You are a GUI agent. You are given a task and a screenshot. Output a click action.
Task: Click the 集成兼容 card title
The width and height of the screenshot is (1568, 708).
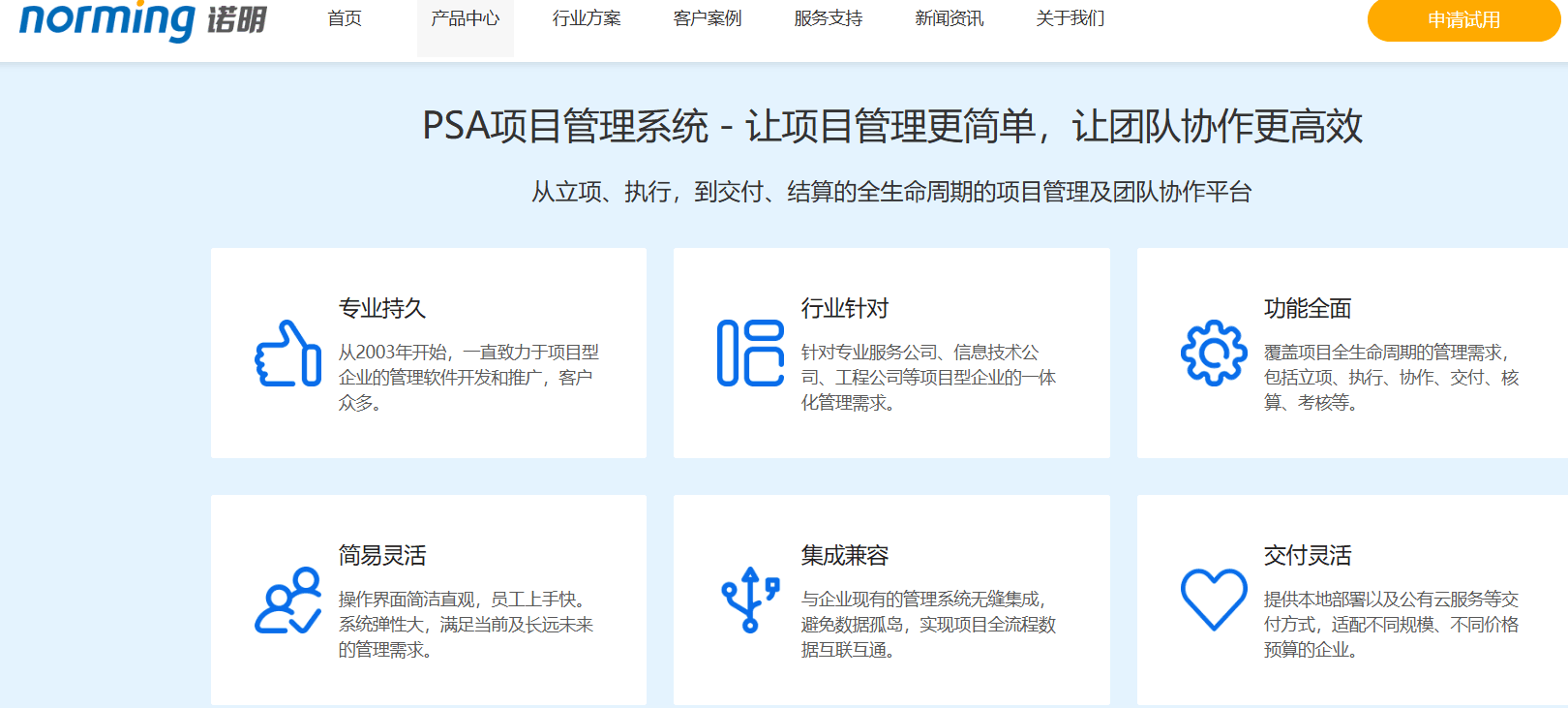coord(845,556)
